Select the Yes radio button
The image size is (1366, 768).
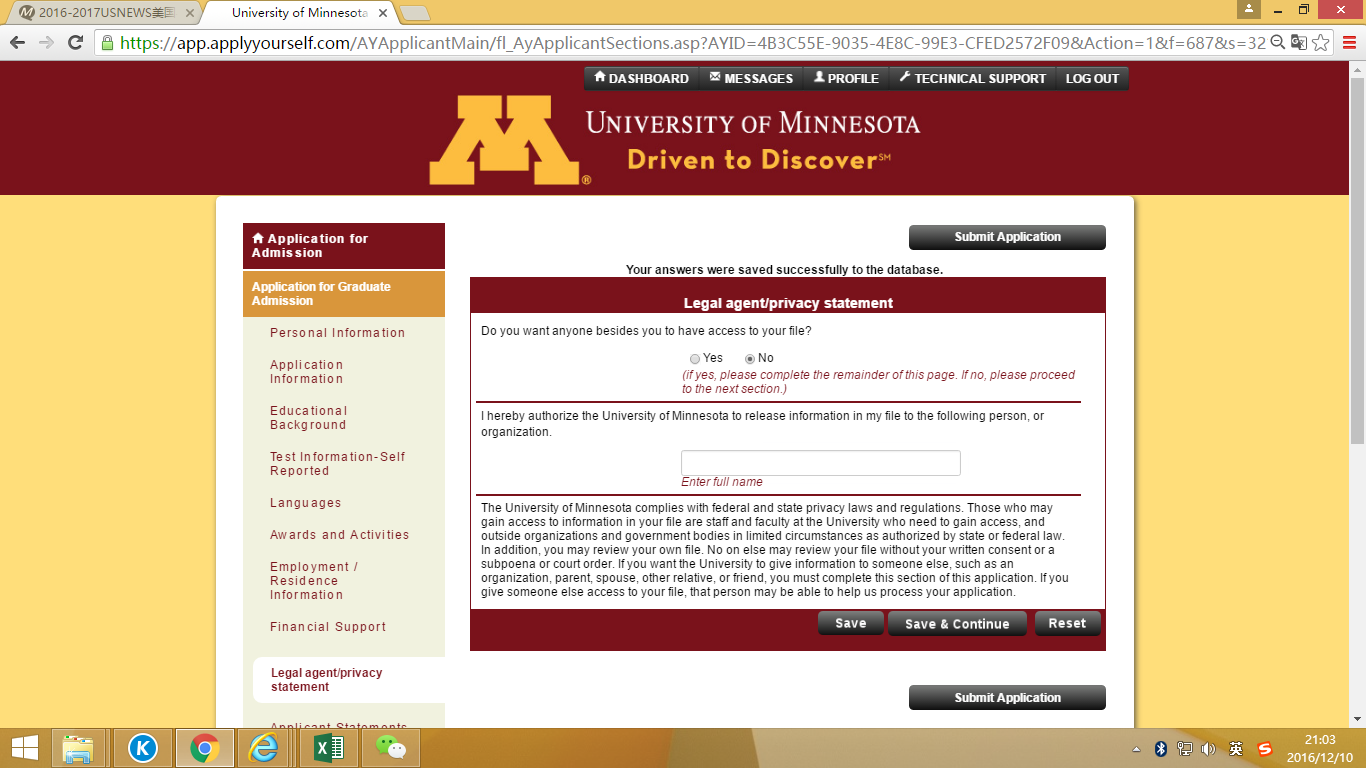click(695, 359)
